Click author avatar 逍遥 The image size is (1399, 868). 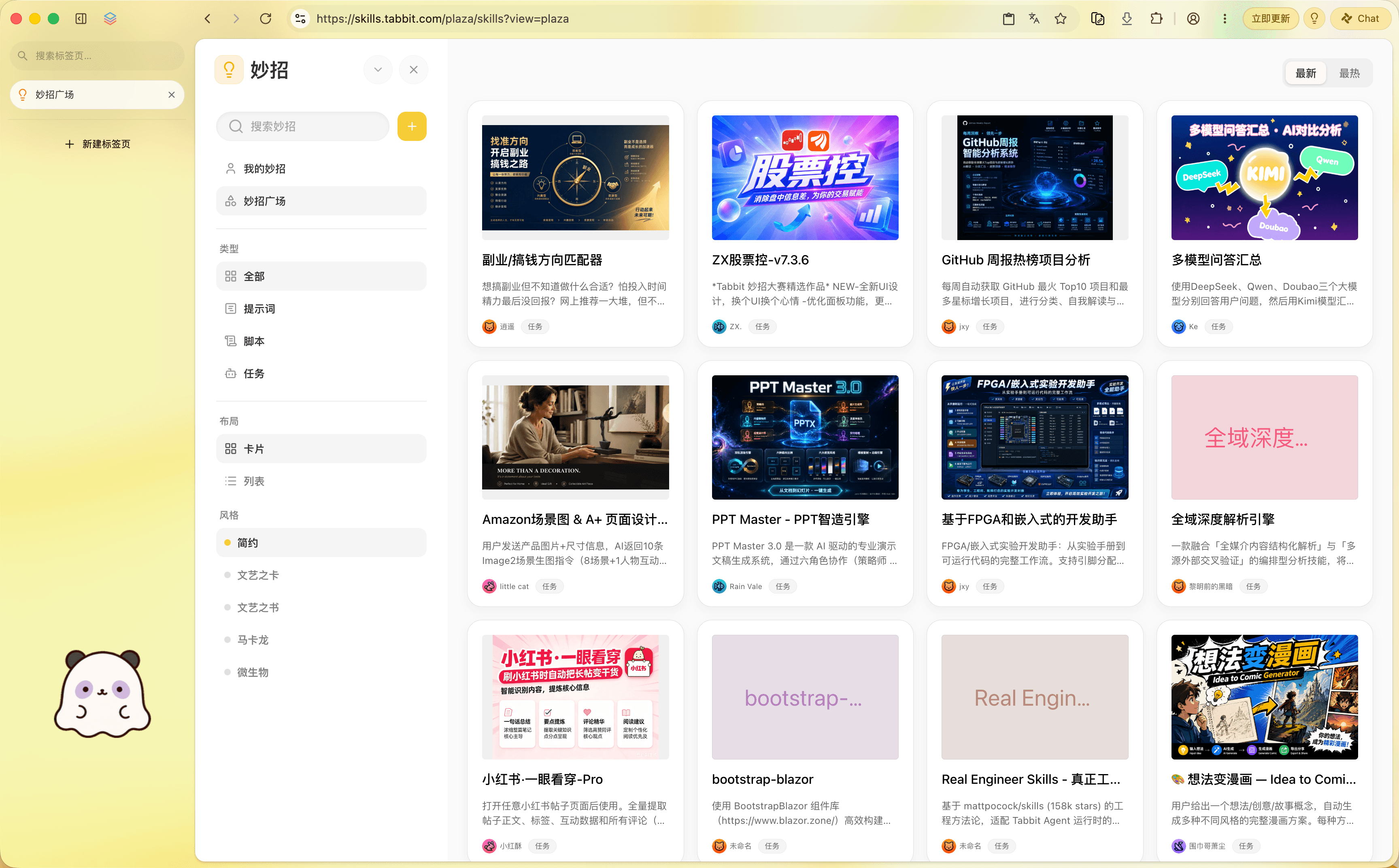click(489, 327)
